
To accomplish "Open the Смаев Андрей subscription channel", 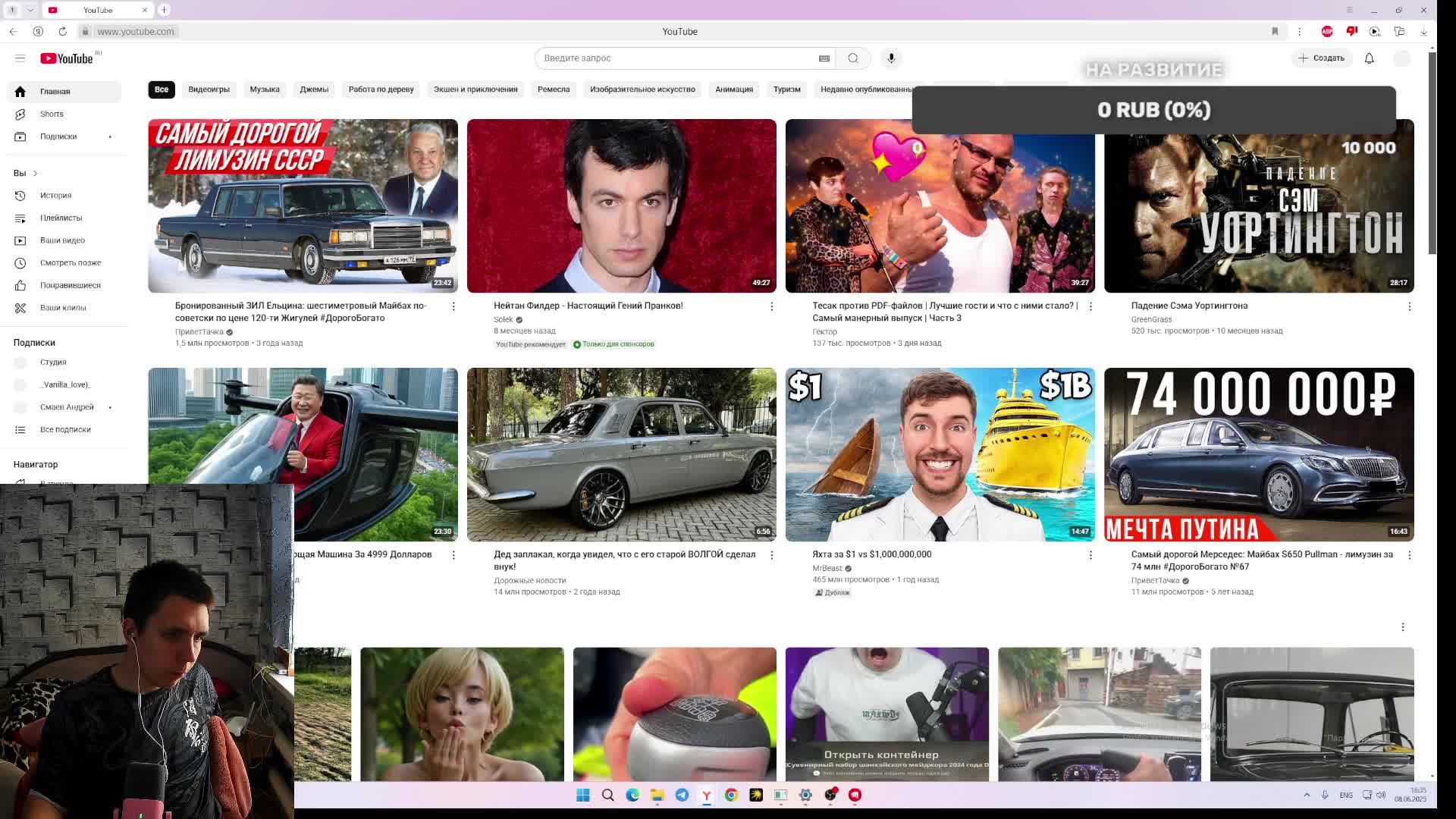I will tap(64, 407).
